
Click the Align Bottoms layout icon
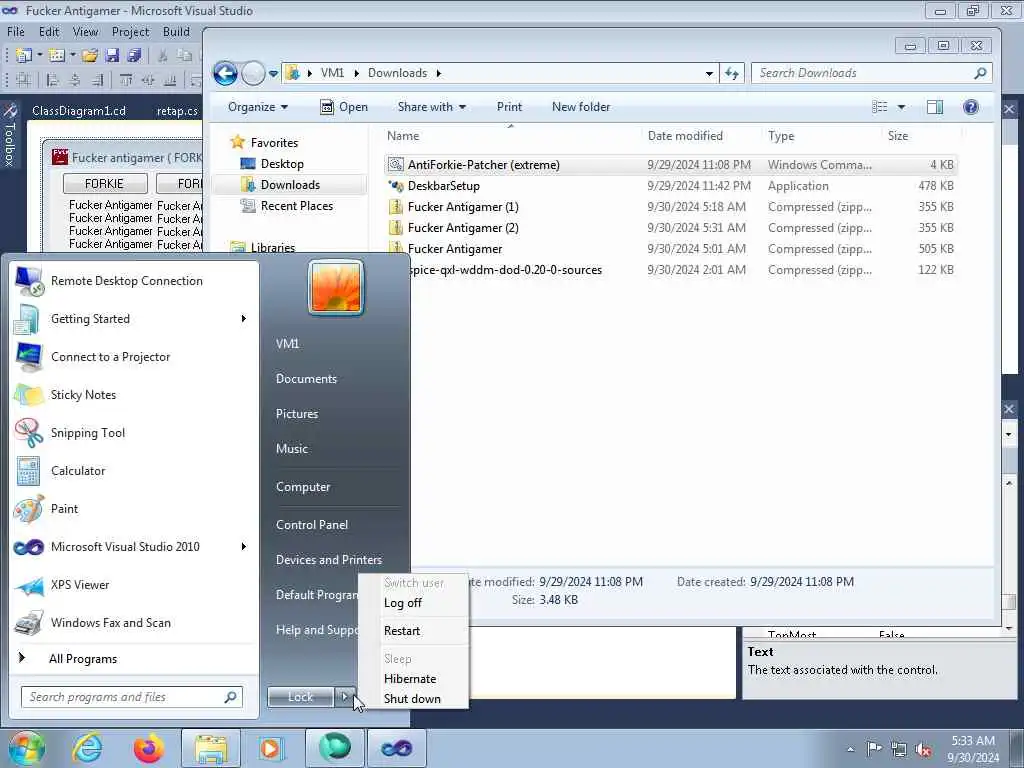click(170, 80)
